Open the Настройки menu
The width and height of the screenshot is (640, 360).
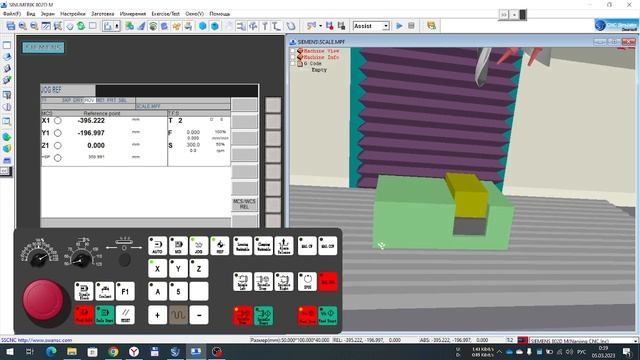tap(73, 13)
